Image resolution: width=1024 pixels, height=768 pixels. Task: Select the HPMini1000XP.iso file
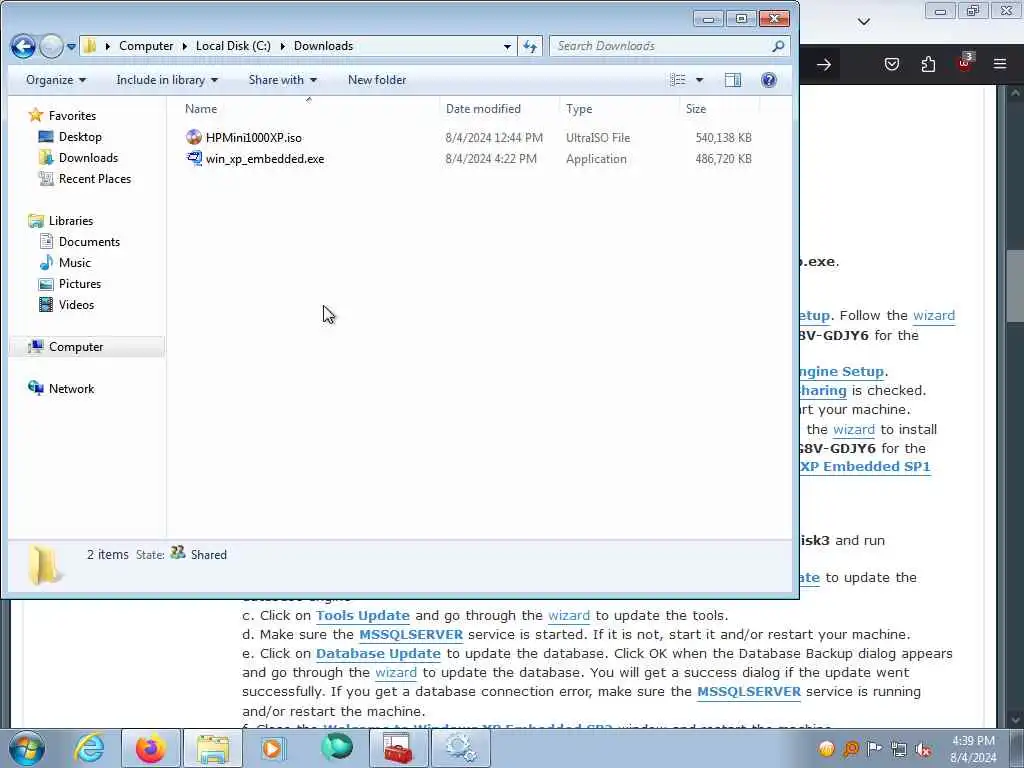(x=253, y=138)
